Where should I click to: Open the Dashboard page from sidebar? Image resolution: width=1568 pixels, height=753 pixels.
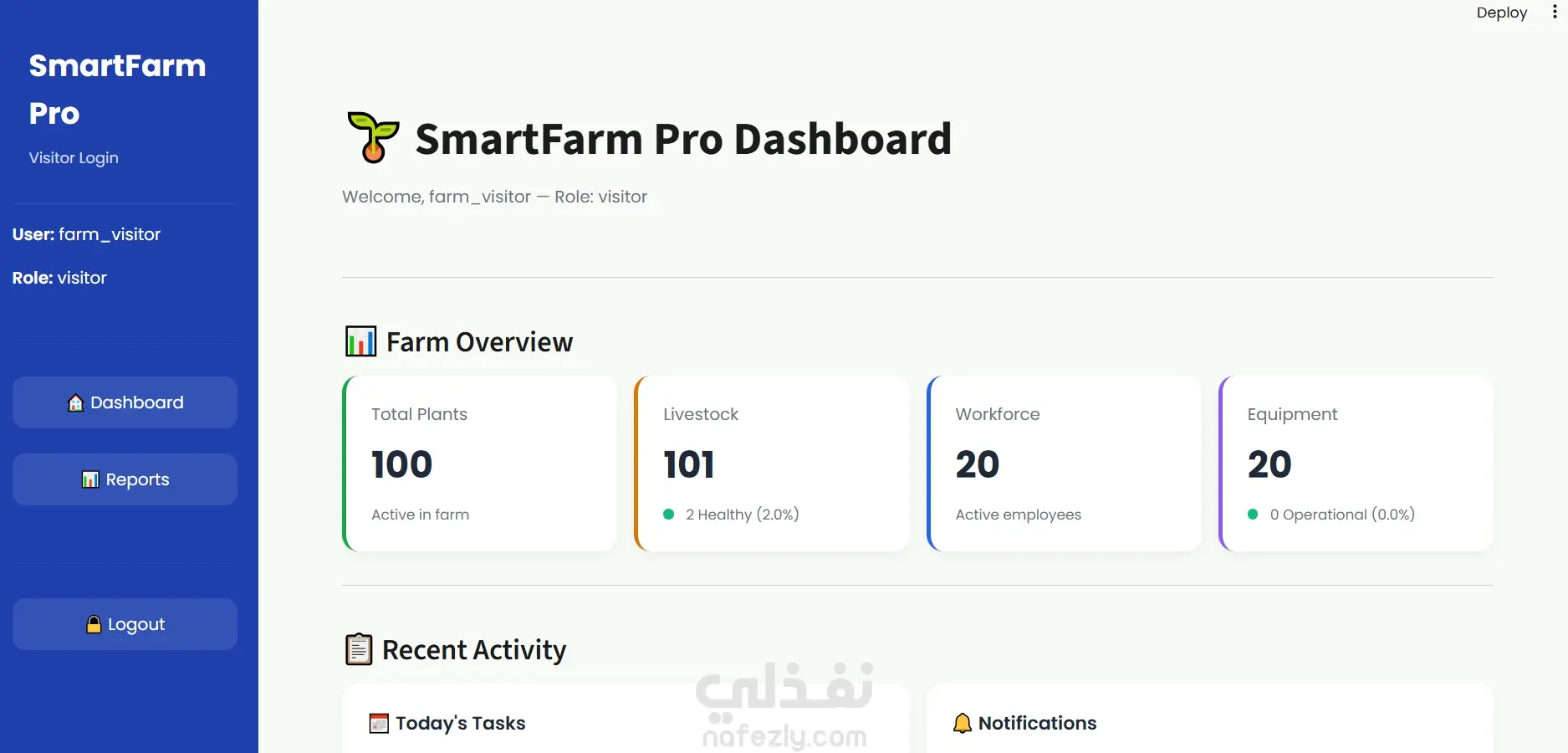(125, 402)
